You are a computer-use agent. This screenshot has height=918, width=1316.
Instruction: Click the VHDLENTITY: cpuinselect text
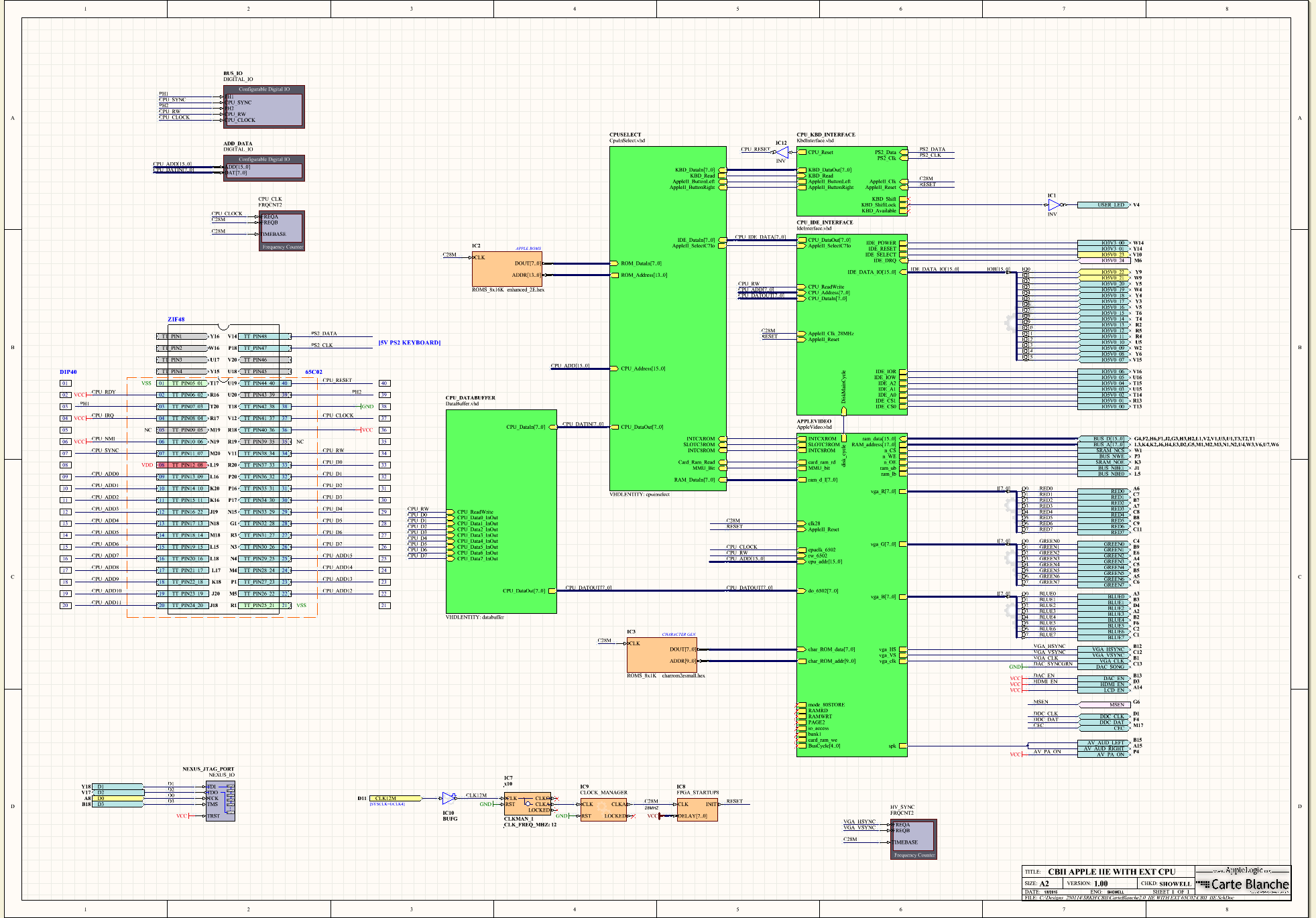[640, 495]
